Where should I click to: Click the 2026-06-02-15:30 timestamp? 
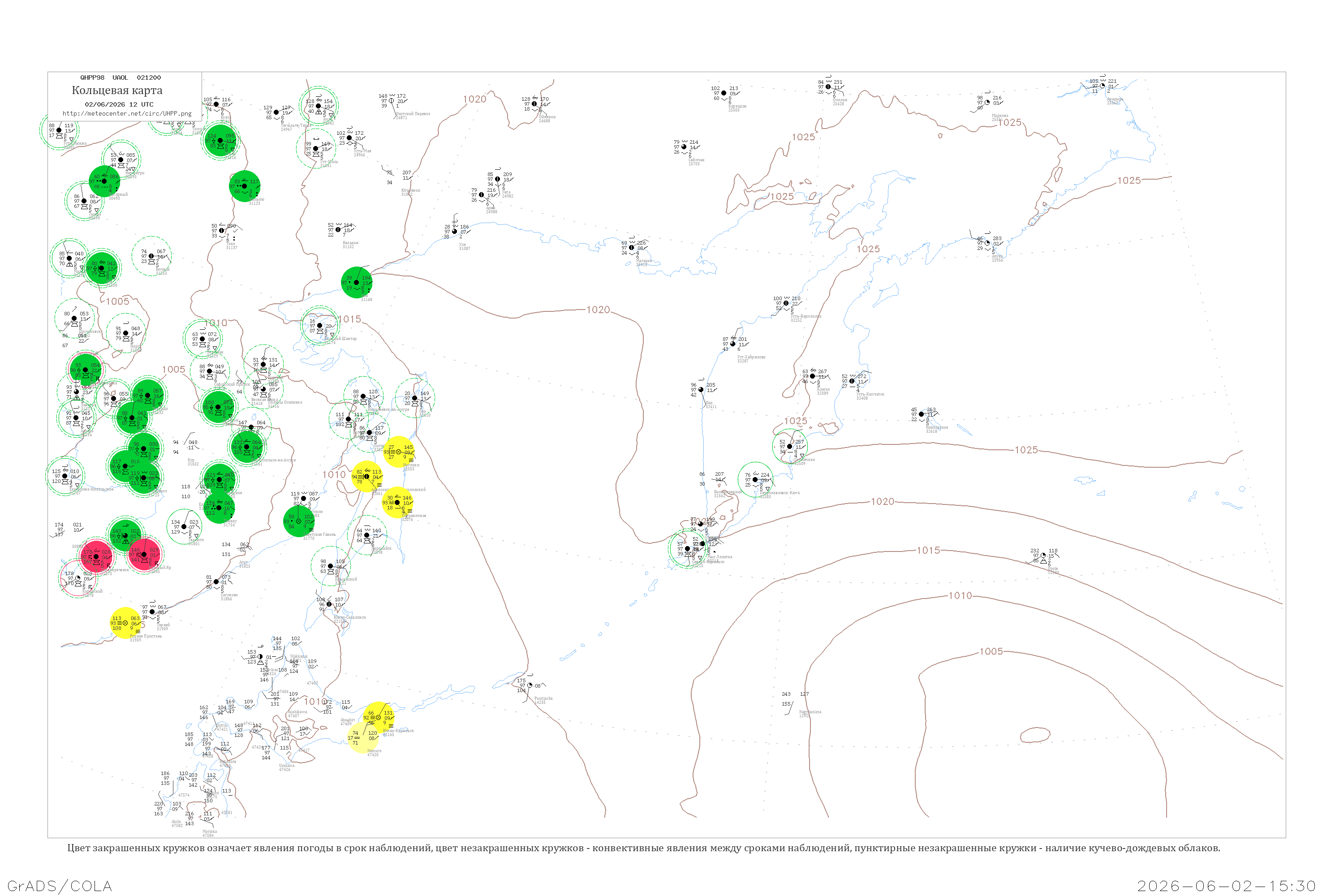tap(1226, 886)
